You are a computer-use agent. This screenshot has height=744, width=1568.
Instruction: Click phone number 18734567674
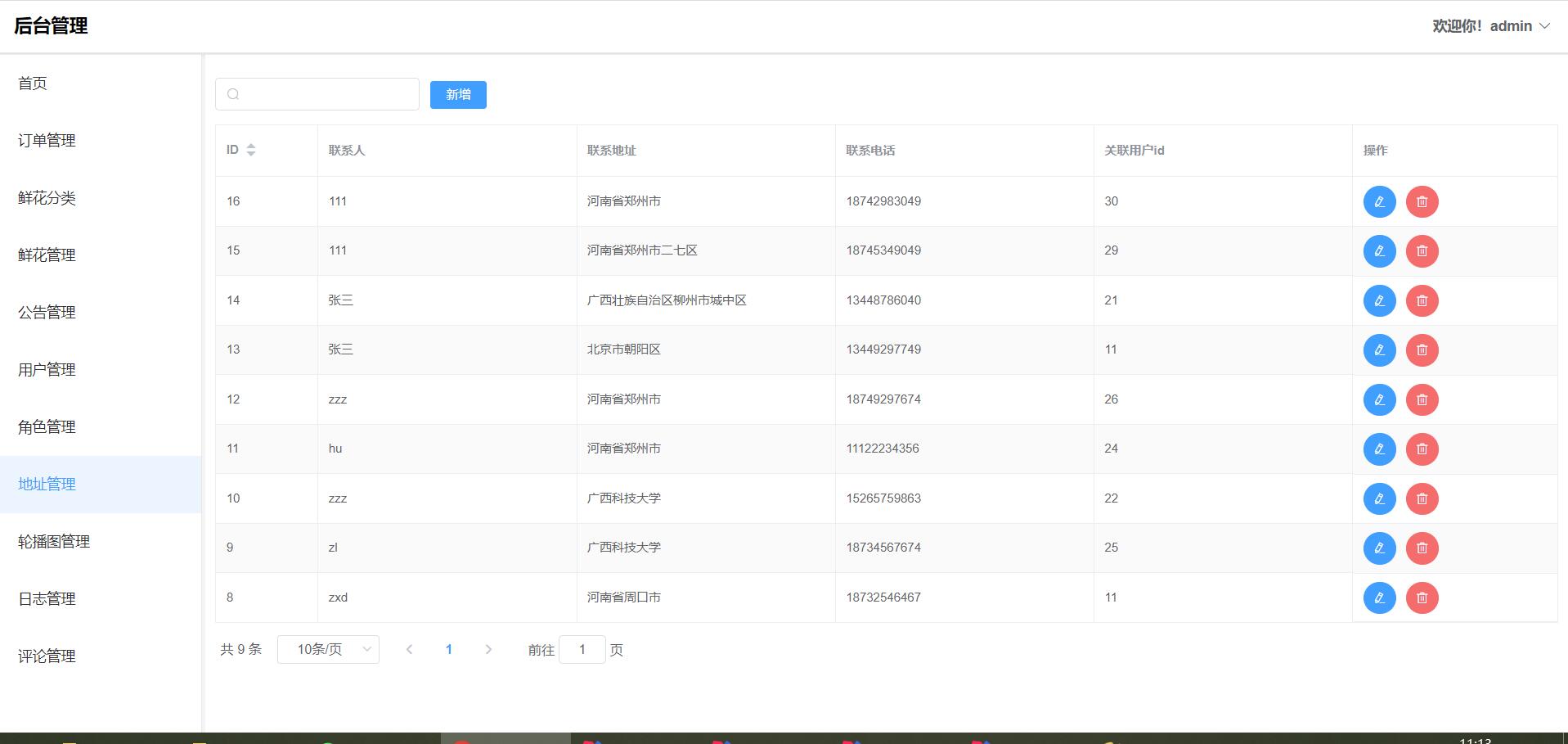(883, 548)
